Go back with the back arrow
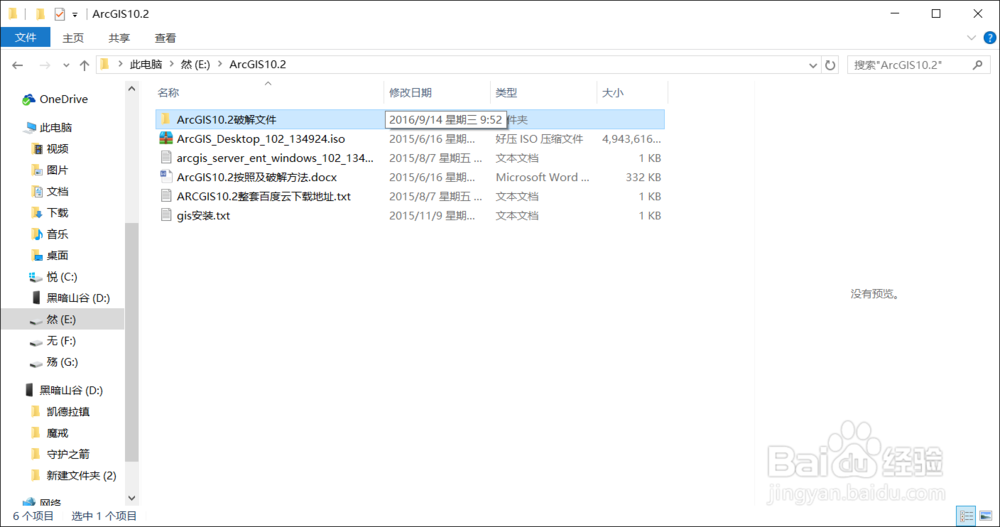This screenshot has width=1000, height=527. click(x=18, y=65)
